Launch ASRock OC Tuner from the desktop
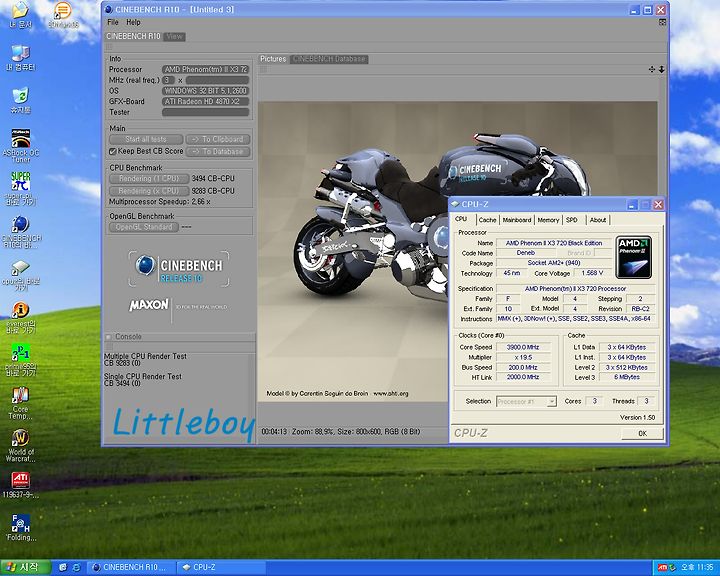720x576 pixels. 20,145
